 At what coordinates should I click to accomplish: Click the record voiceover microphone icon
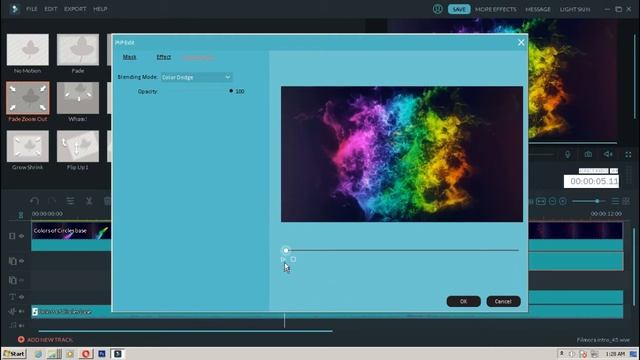tap(568, 154)
